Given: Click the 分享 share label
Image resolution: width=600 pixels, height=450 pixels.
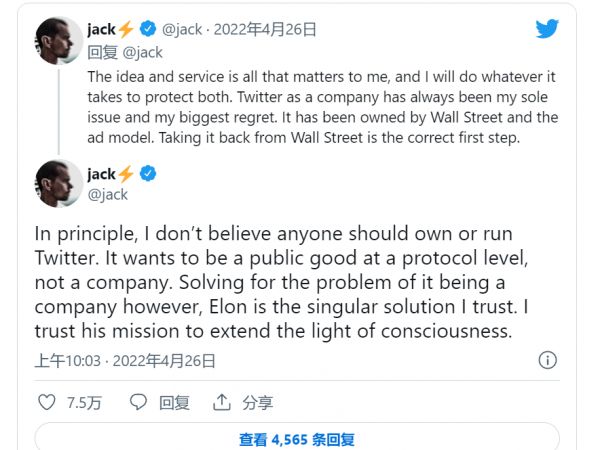Looking at the screenshot, I should [258, 403].
